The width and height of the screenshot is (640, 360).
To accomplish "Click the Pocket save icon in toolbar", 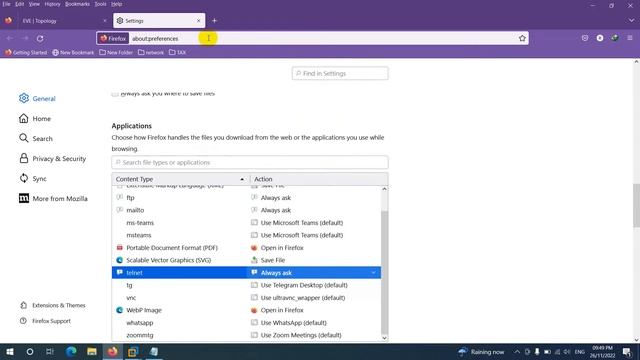I will pos(585,38).
